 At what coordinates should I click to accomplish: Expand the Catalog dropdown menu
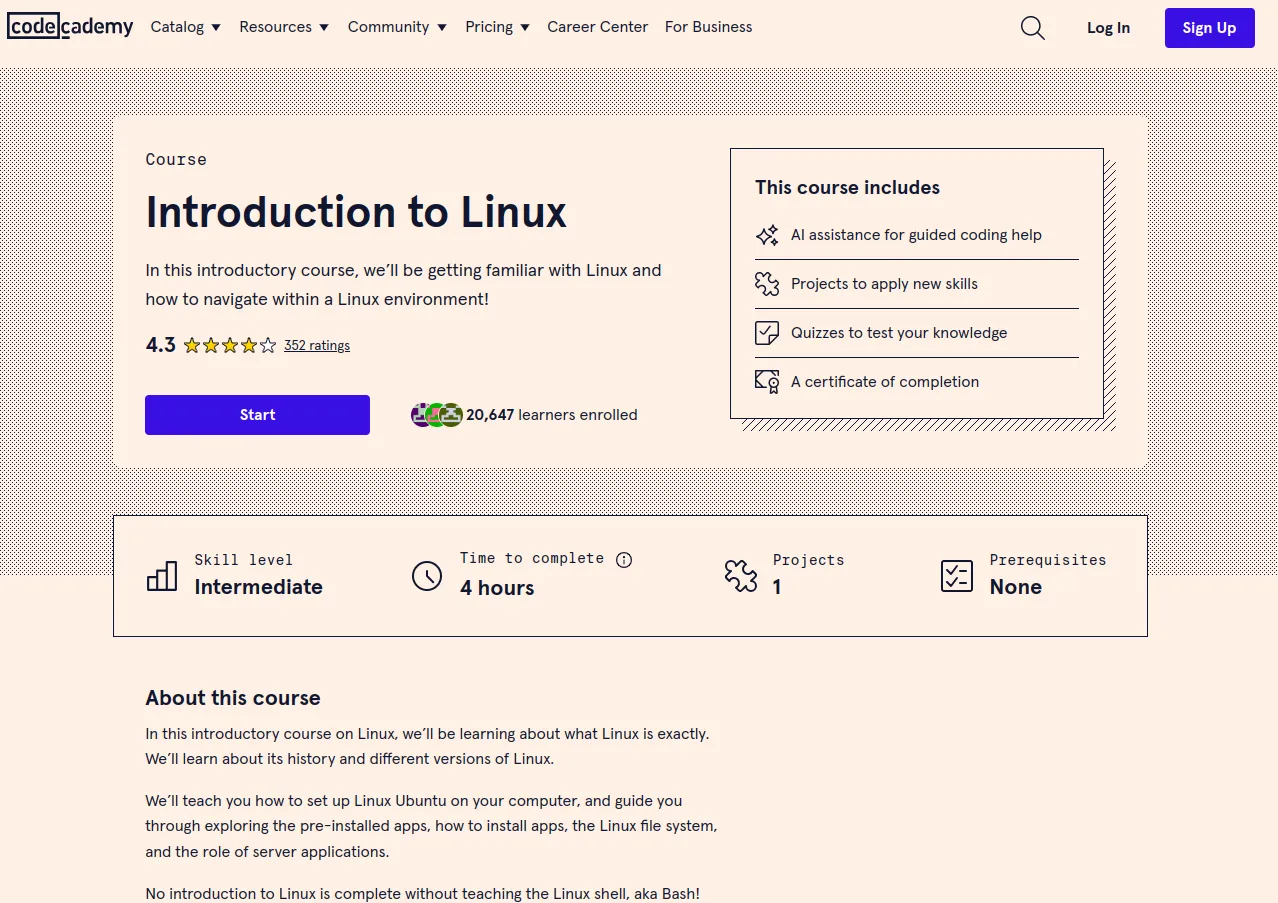click(186, 27)
